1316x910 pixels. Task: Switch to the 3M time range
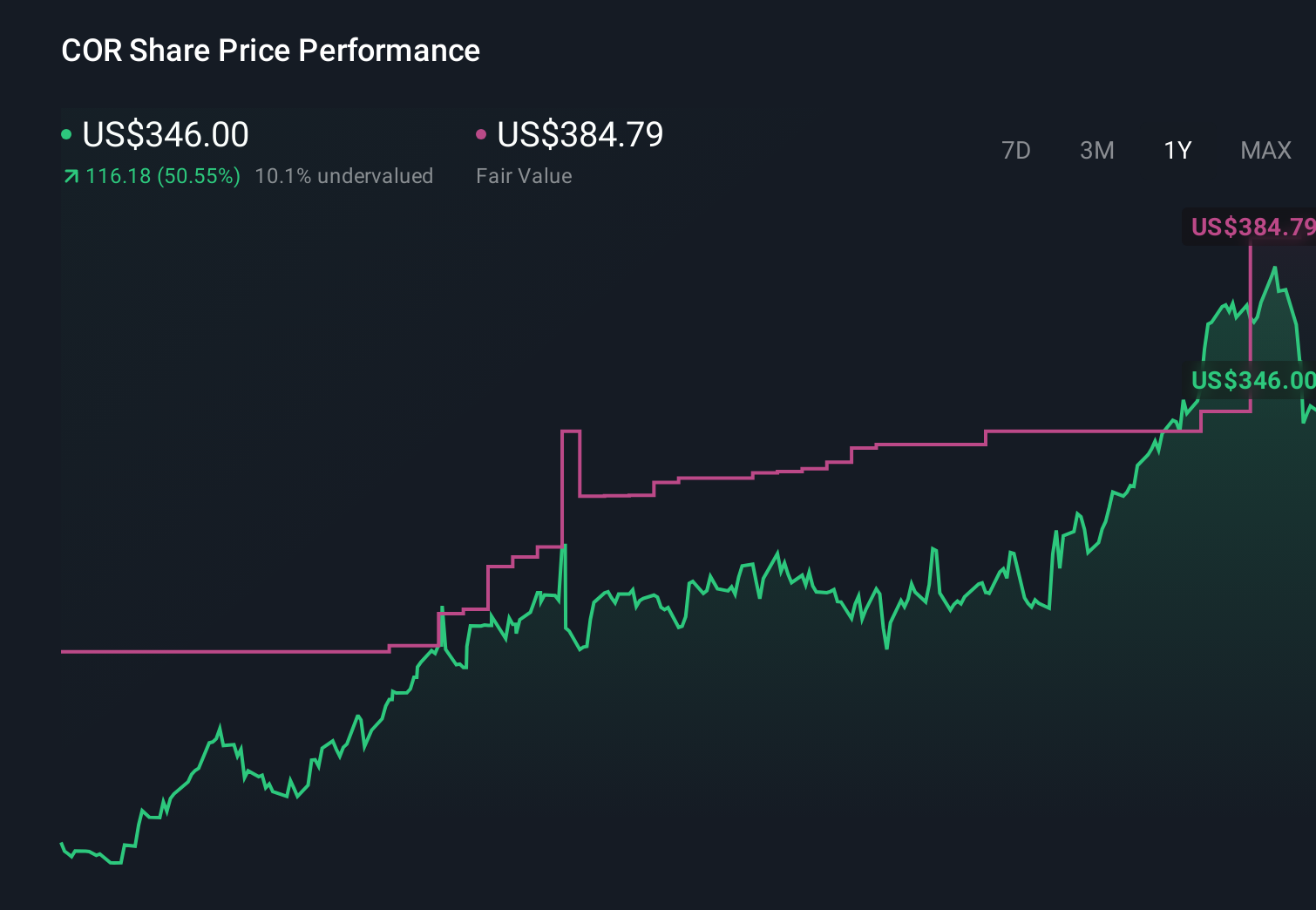click(x=1096, y=150)
